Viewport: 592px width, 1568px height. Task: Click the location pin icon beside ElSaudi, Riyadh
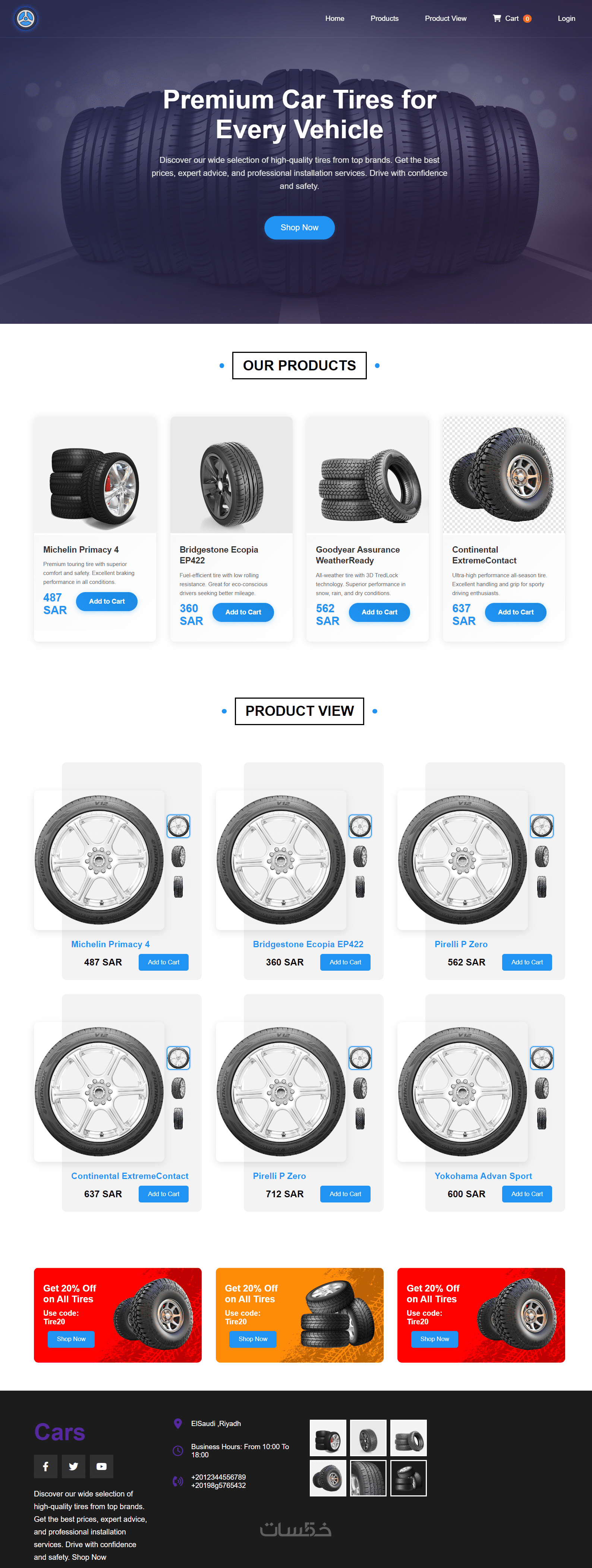point(178,1423)
